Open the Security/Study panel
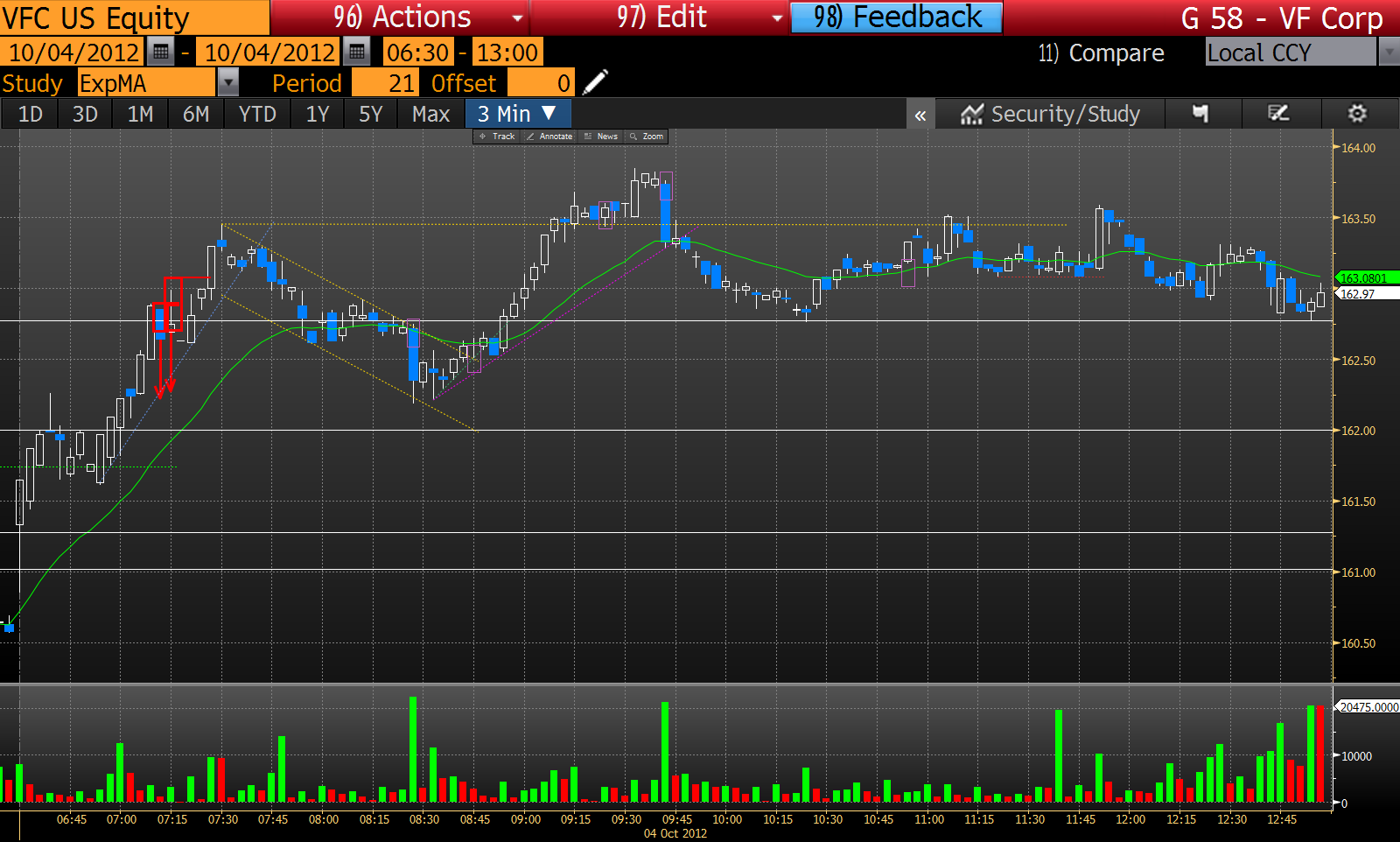This screenshot has width=1400, height=842. tap(1050, 114)
